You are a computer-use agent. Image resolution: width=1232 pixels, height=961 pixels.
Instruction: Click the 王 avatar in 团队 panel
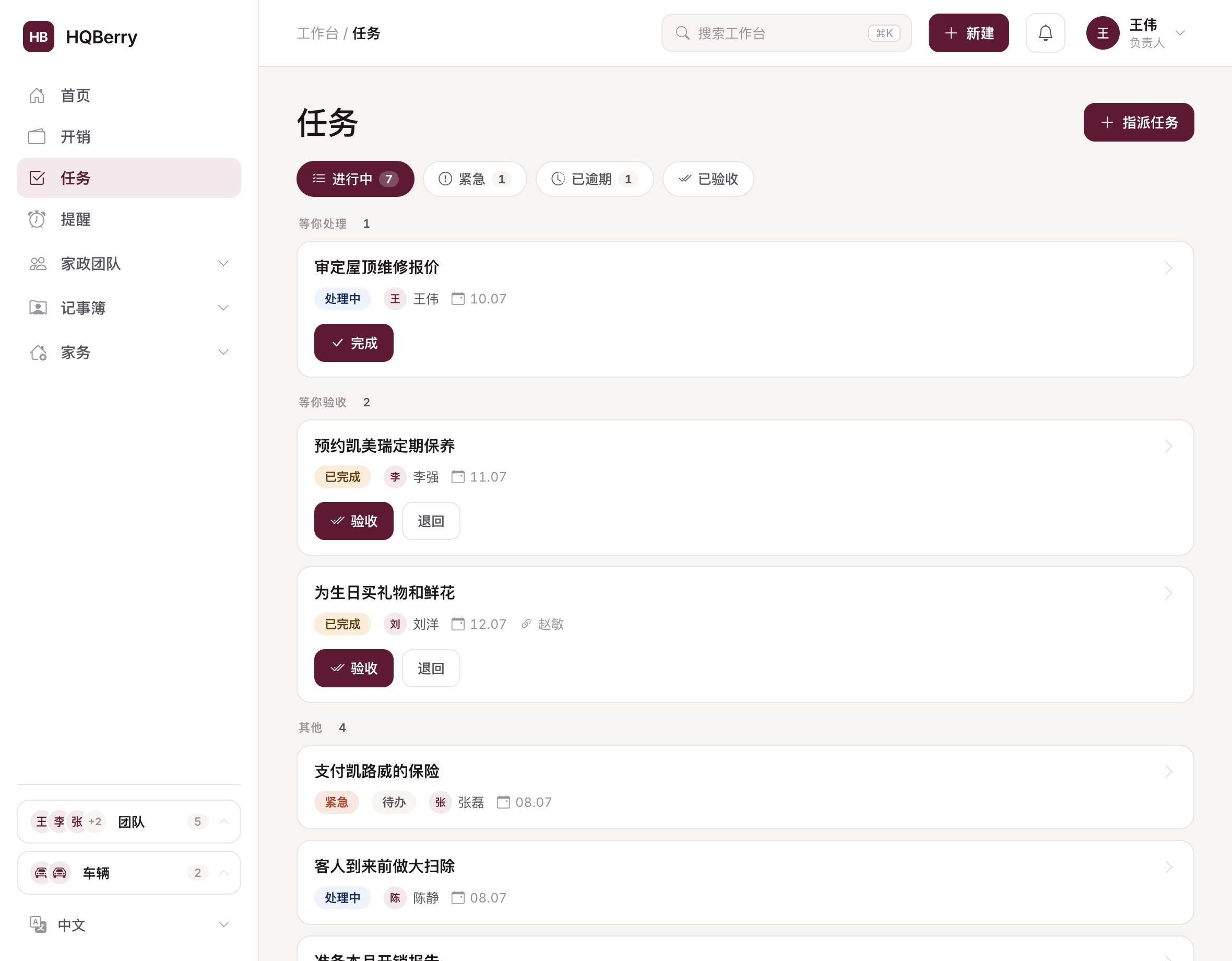coord(41,822)
